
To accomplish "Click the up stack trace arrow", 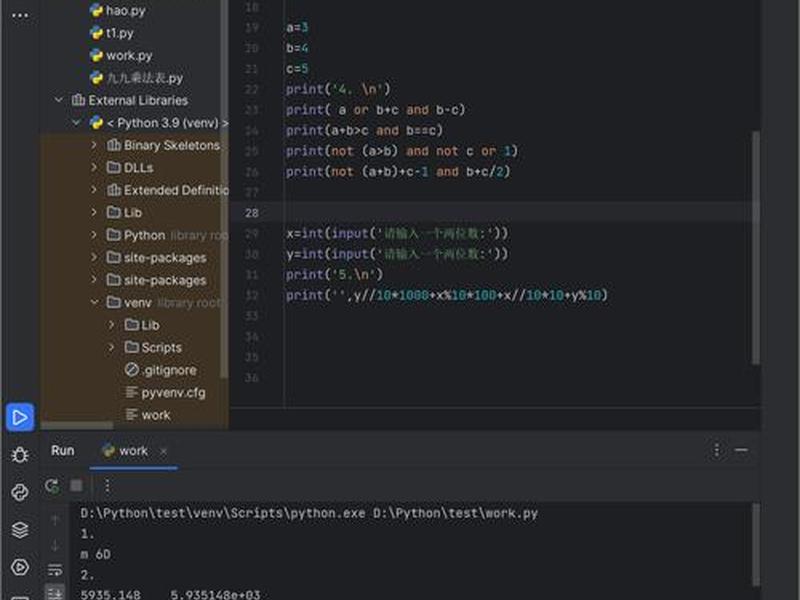I will pos(55,519).
